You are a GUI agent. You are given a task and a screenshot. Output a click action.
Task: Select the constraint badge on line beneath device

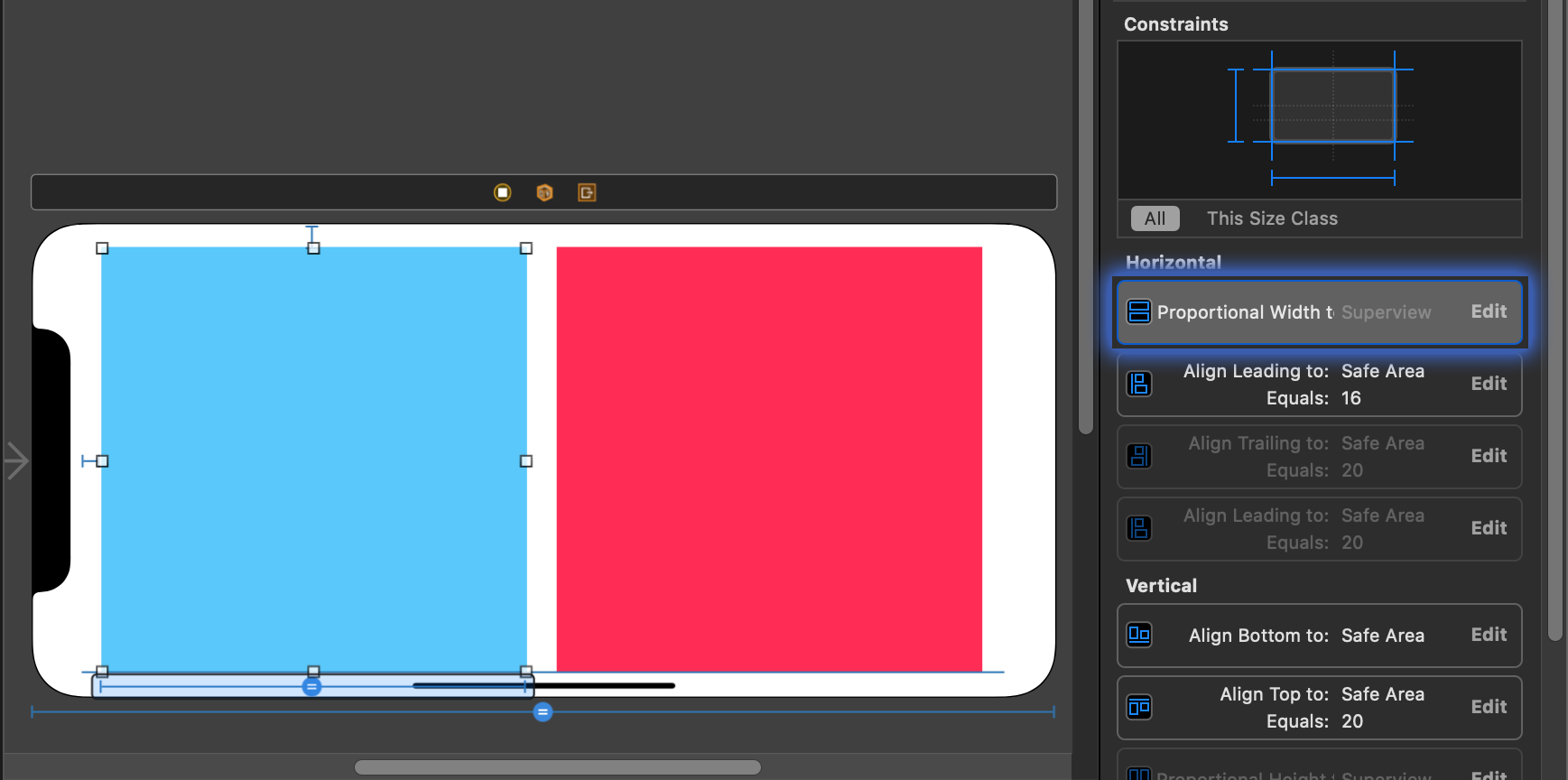click(543, 712)
